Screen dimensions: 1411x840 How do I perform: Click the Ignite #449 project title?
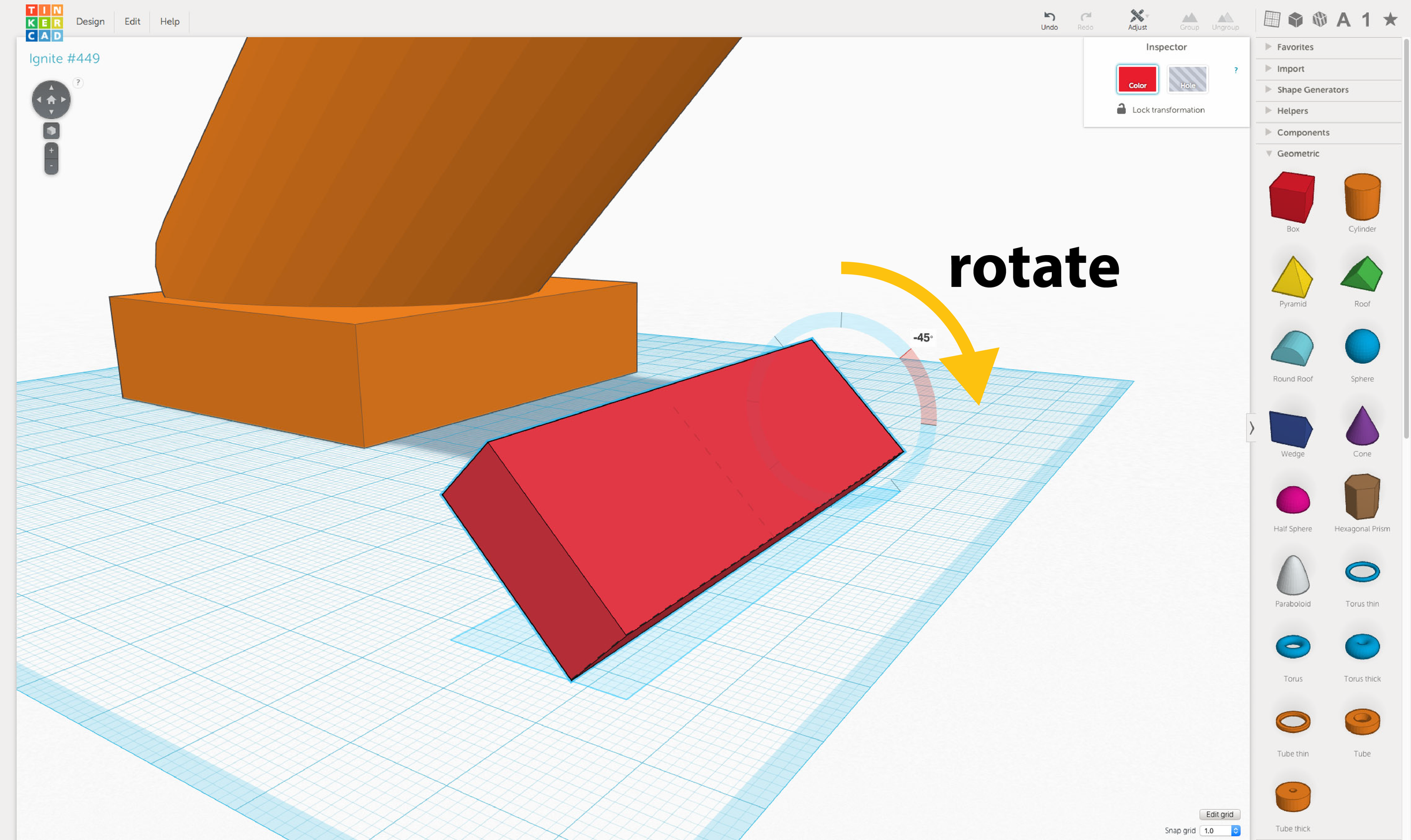(x=65, y=58)
